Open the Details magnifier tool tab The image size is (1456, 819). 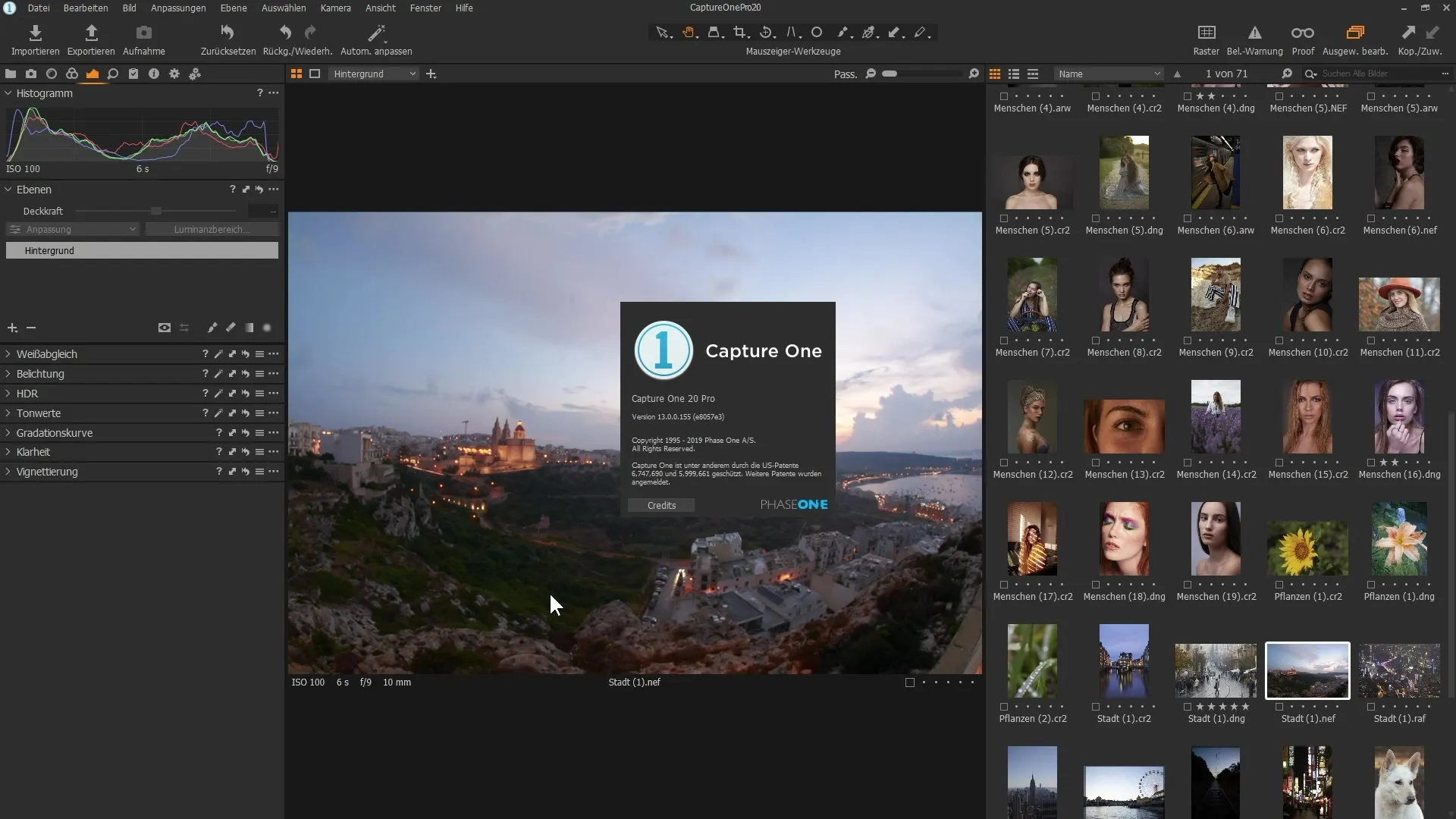[x=113, y=74]
